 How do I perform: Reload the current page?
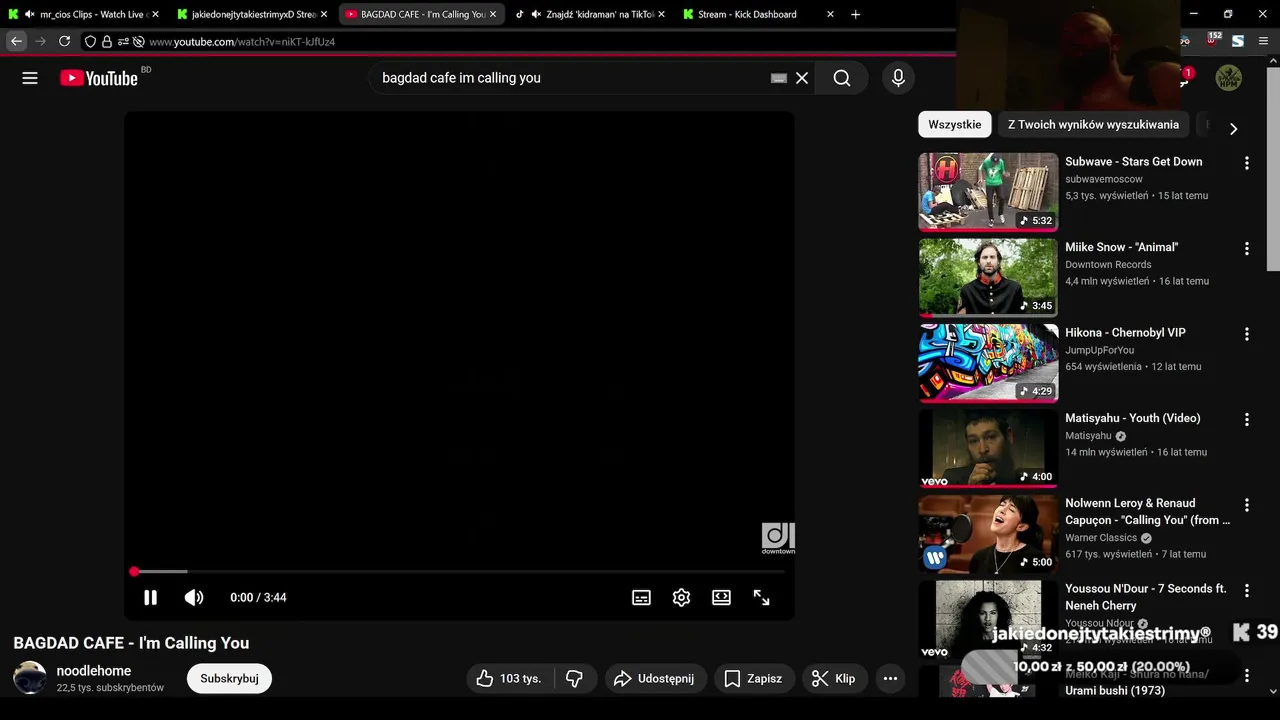[64, 41]
